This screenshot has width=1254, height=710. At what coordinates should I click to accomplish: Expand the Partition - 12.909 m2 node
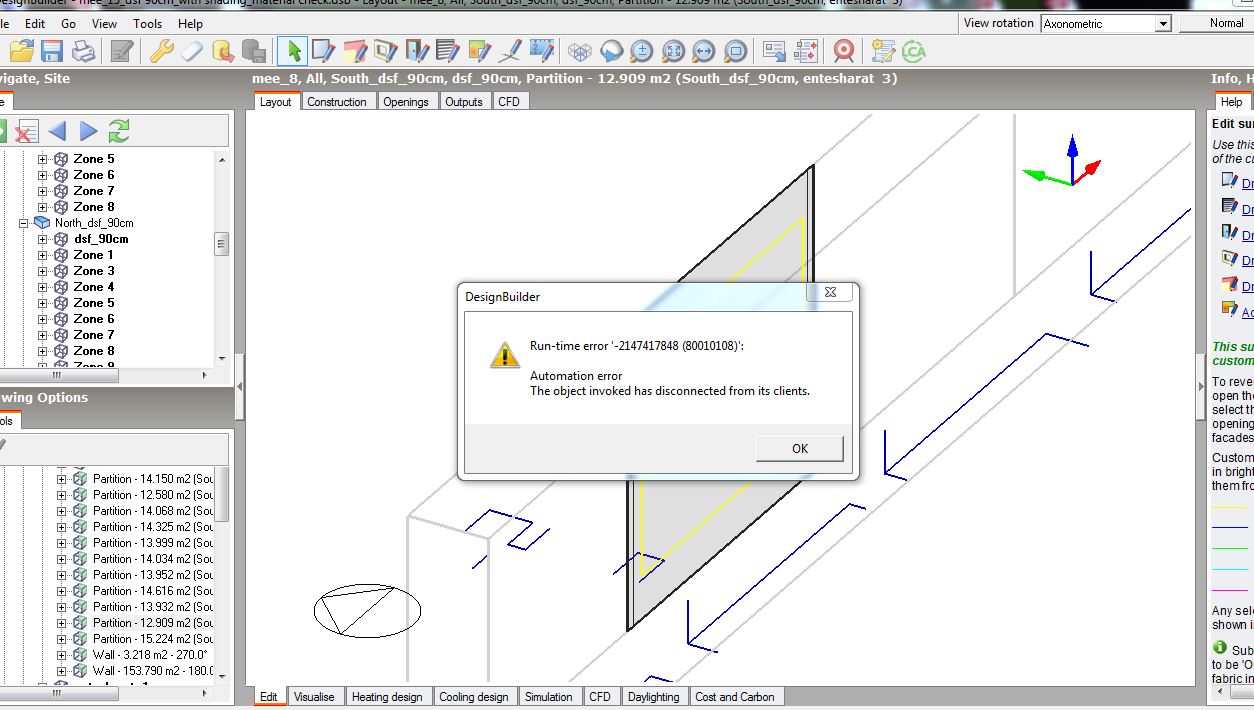(x=61, y=623)
